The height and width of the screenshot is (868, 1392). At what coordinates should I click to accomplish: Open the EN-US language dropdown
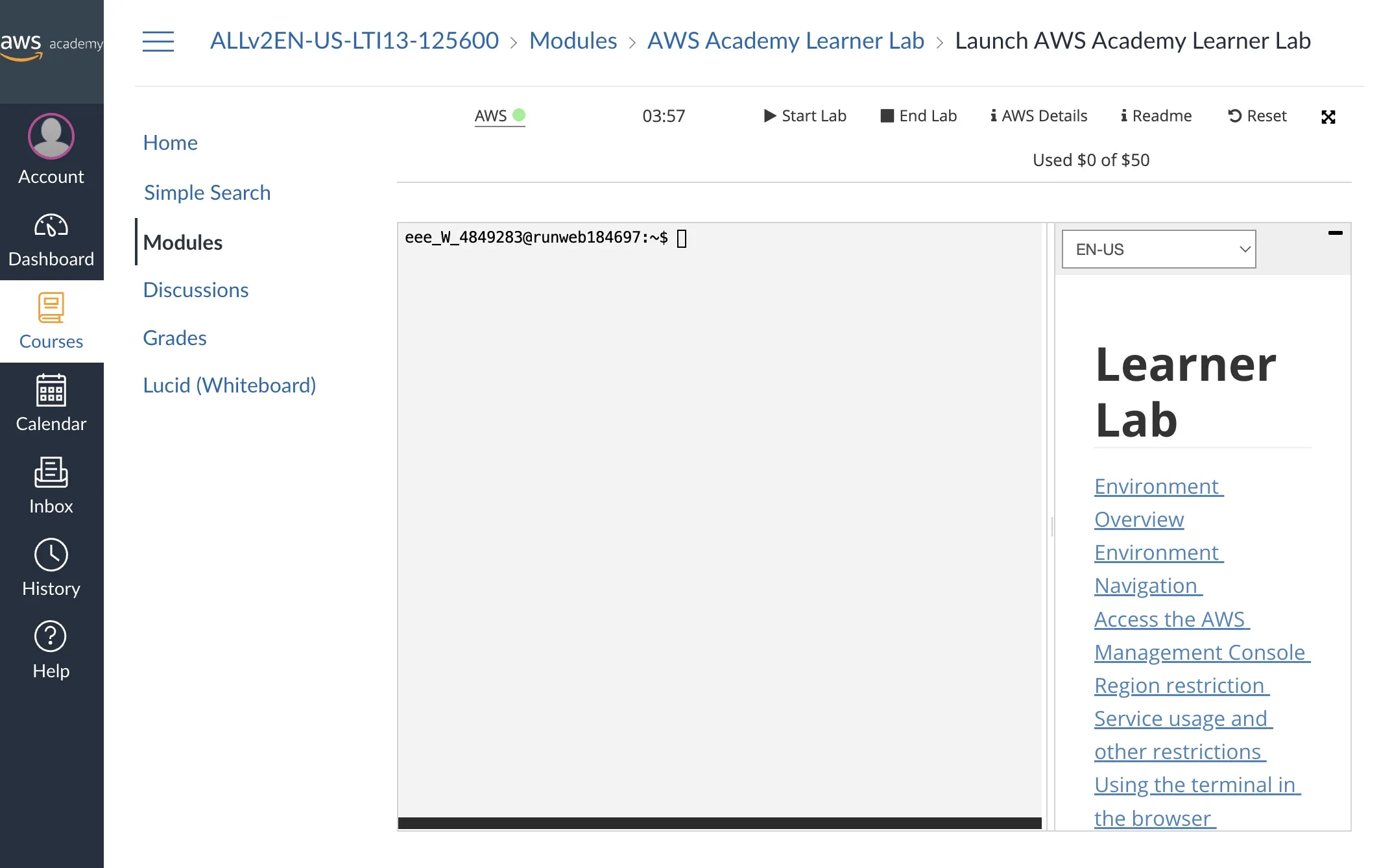[1158, 249]
